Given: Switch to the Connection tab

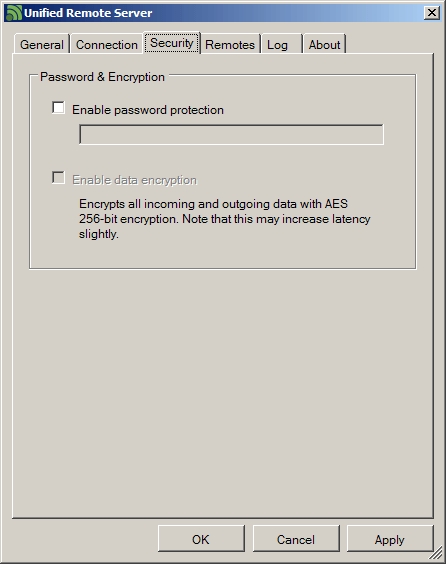Looking at the screenshot, I should pos(107,45).
